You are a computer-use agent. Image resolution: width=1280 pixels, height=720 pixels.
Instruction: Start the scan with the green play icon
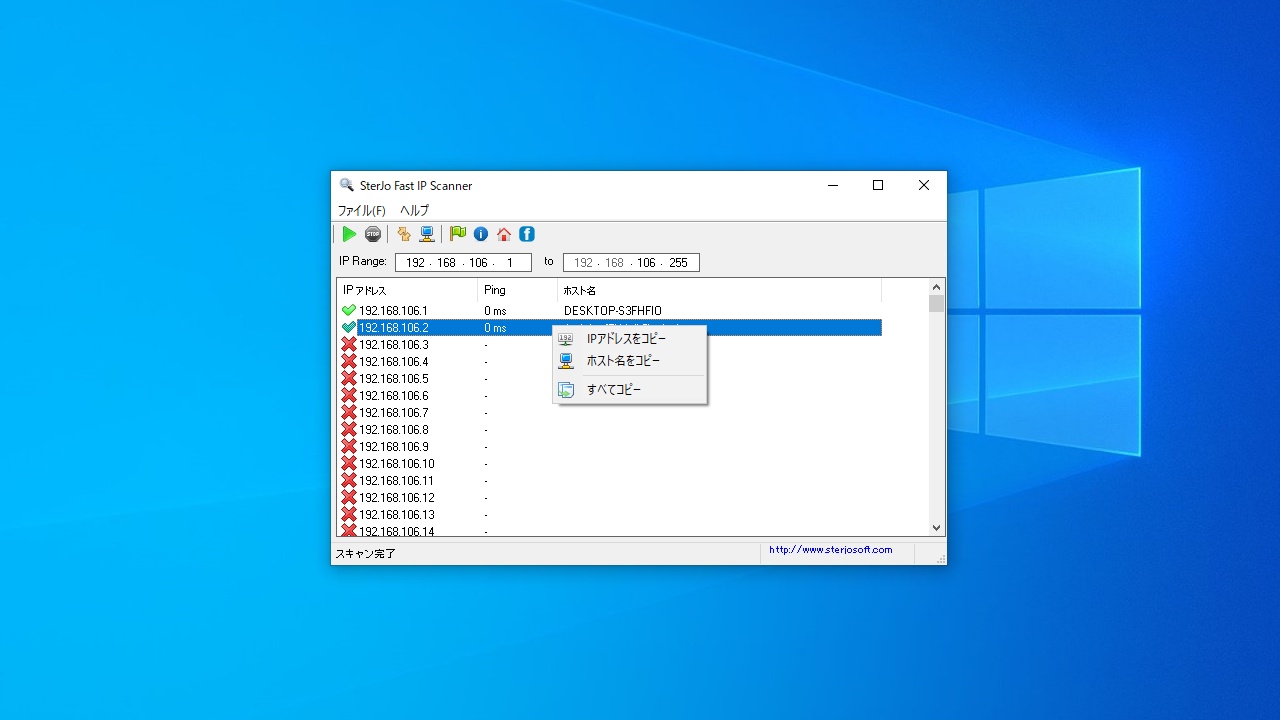click(x=349, y=234)
